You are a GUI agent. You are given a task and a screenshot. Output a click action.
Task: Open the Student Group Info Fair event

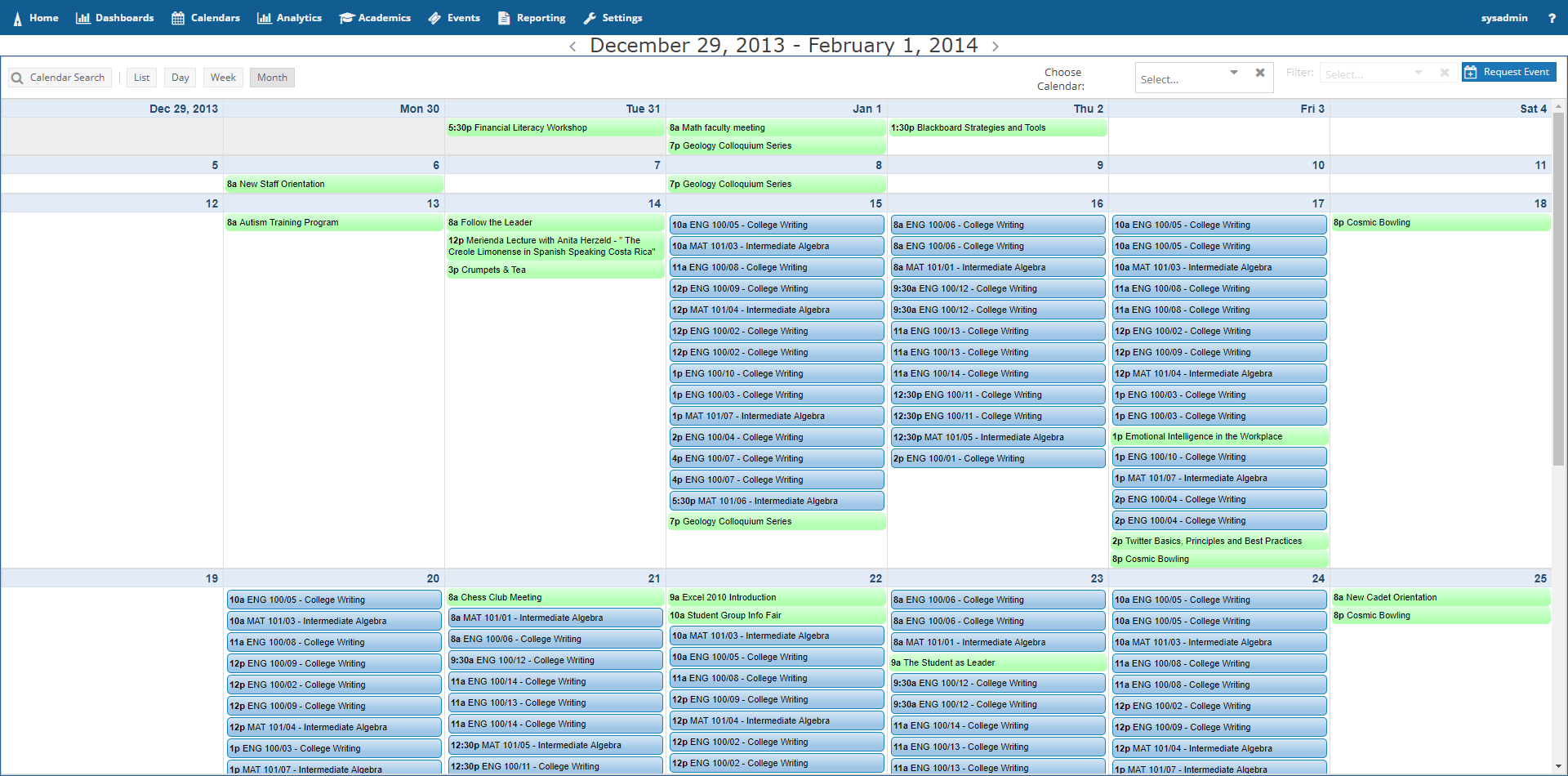click(x=777, y=615)
